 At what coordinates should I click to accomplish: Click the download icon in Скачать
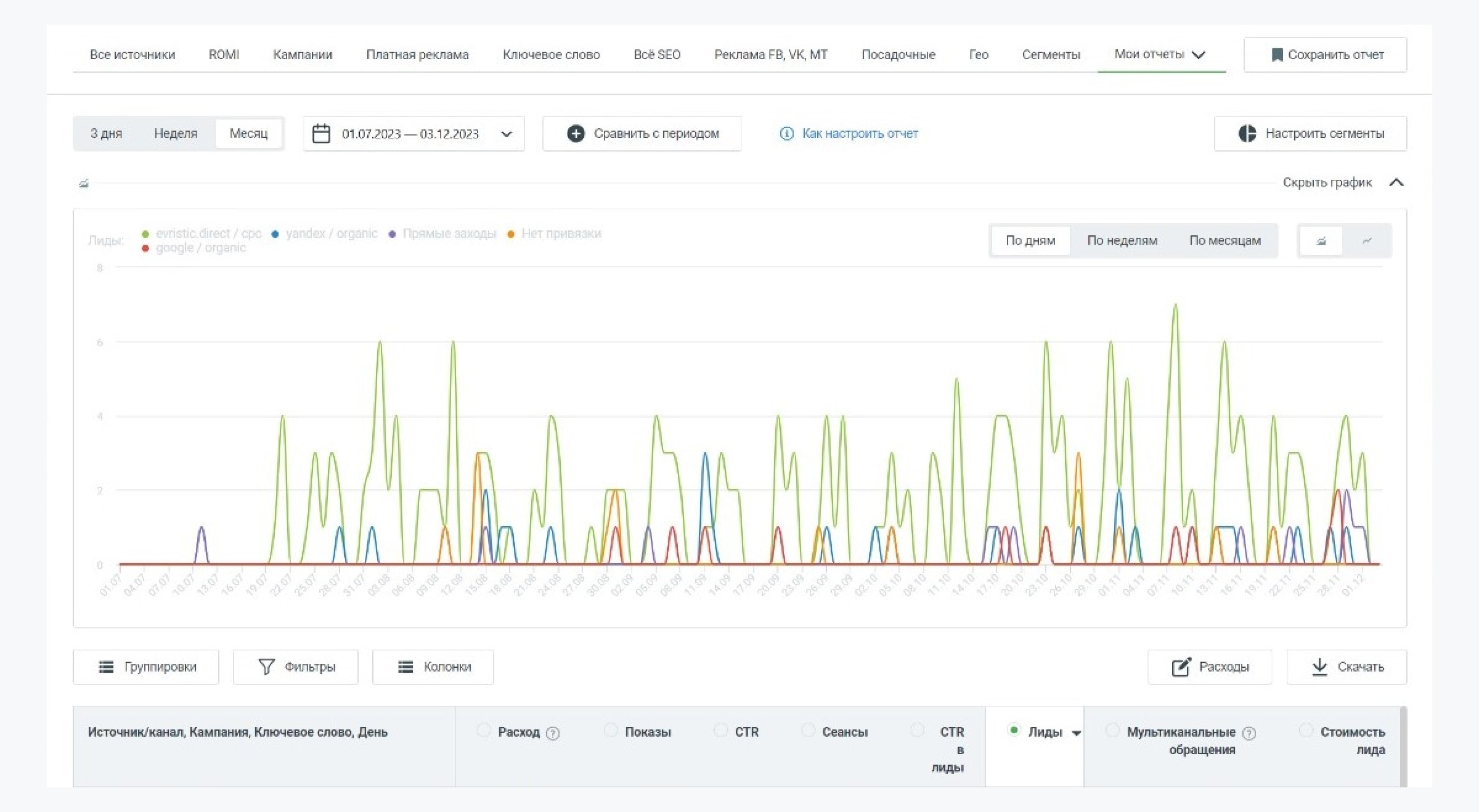pyautogui.click(x=1319, y=667)
